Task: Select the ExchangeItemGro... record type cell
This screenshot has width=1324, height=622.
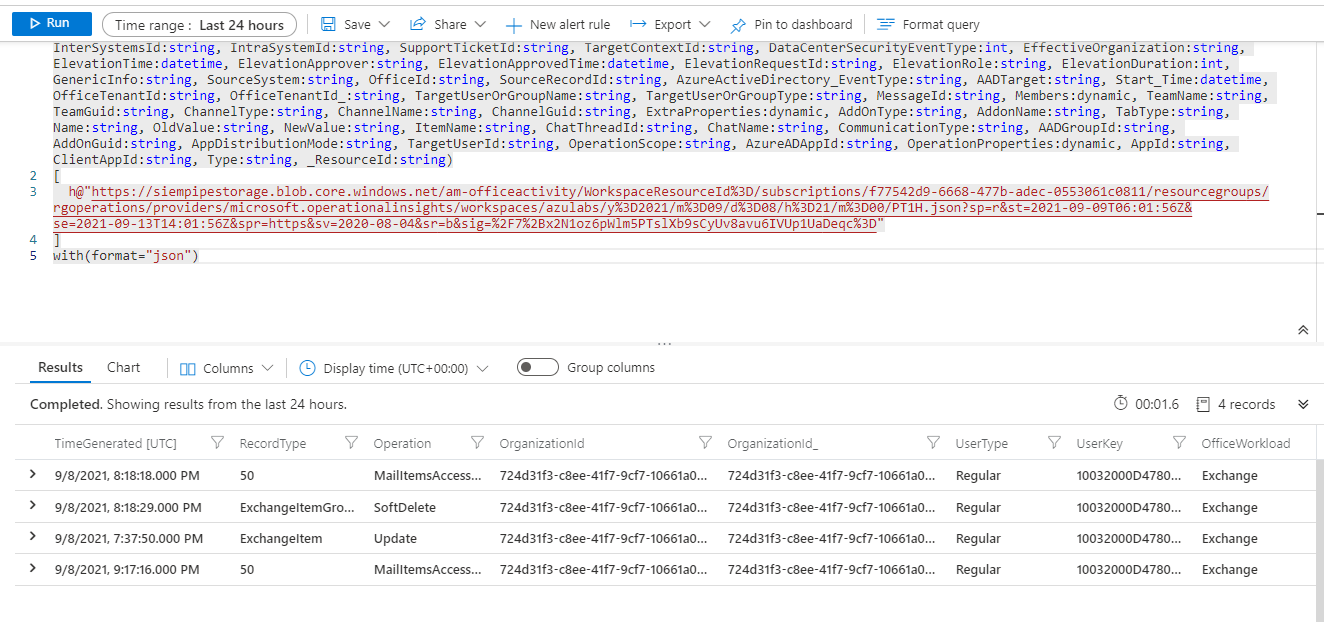Action: click(x=297, y=507)
